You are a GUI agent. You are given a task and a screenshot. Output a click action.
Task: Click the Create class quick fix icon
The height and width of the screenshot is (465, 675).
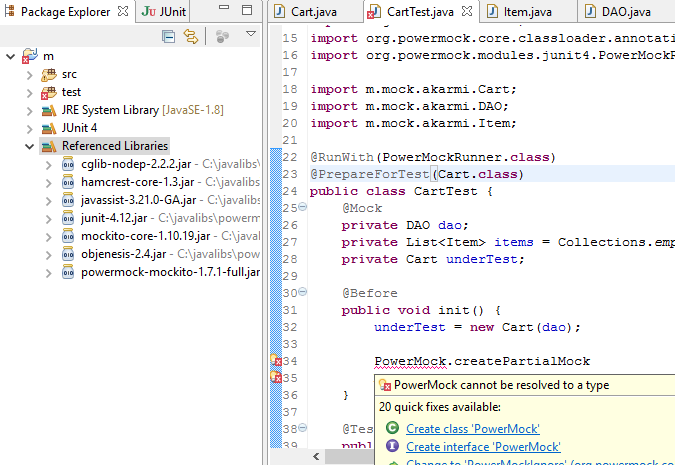392,428
